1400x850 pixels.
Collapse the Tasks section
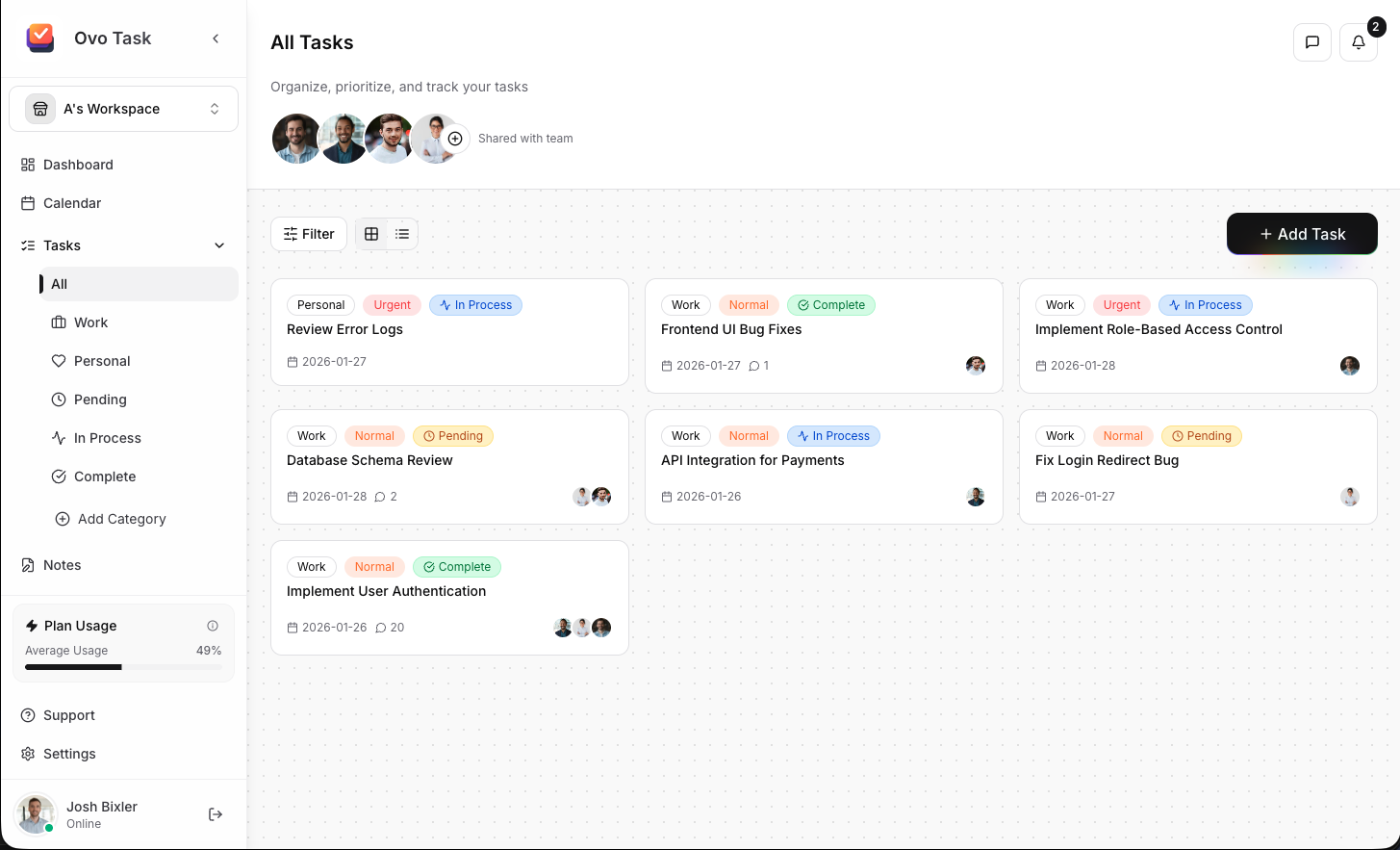pos(218,245)
